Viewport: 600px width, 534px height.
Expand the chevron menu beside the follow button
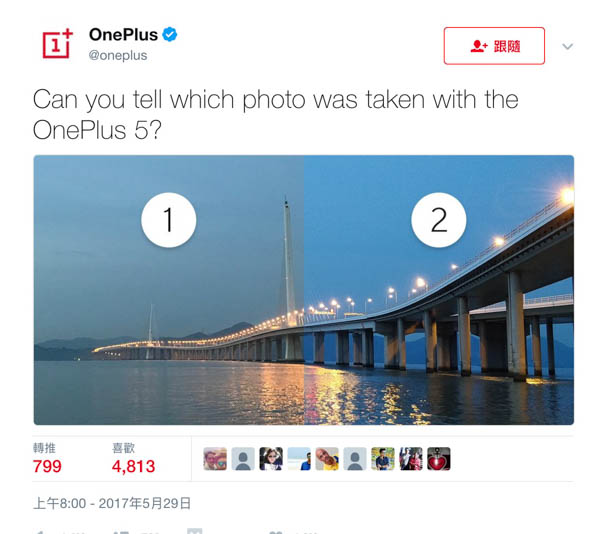(568, 46)
